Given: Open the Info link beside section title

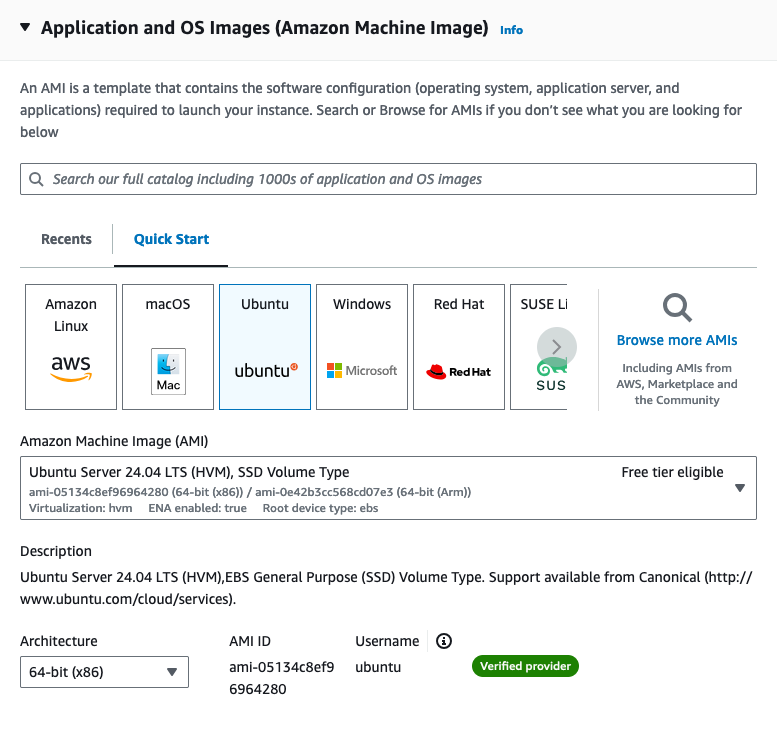Looking at the screenshot, I should tap(511, 30).
